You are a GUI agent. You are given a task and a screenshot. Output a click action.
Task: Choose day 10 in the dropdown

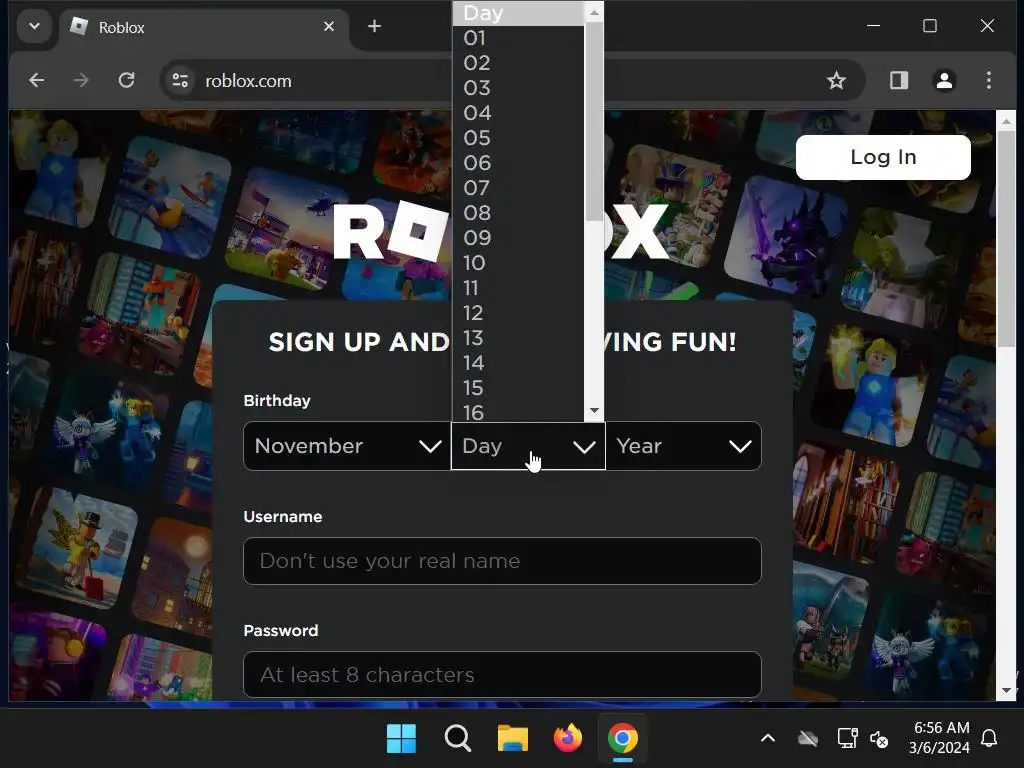(518, 263)
